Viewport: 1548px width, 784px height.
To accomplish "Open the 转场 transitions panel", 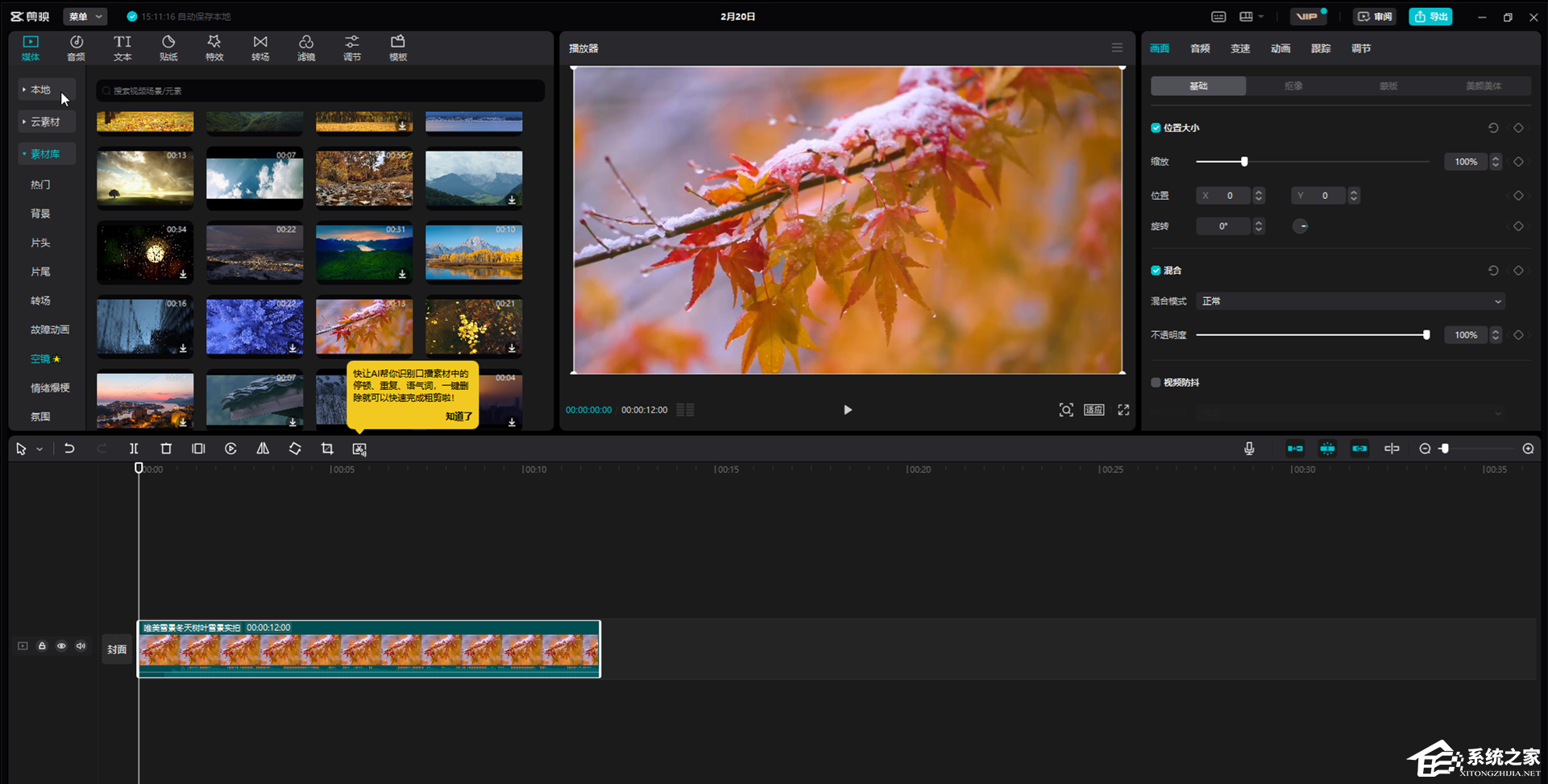I will 260,48.
